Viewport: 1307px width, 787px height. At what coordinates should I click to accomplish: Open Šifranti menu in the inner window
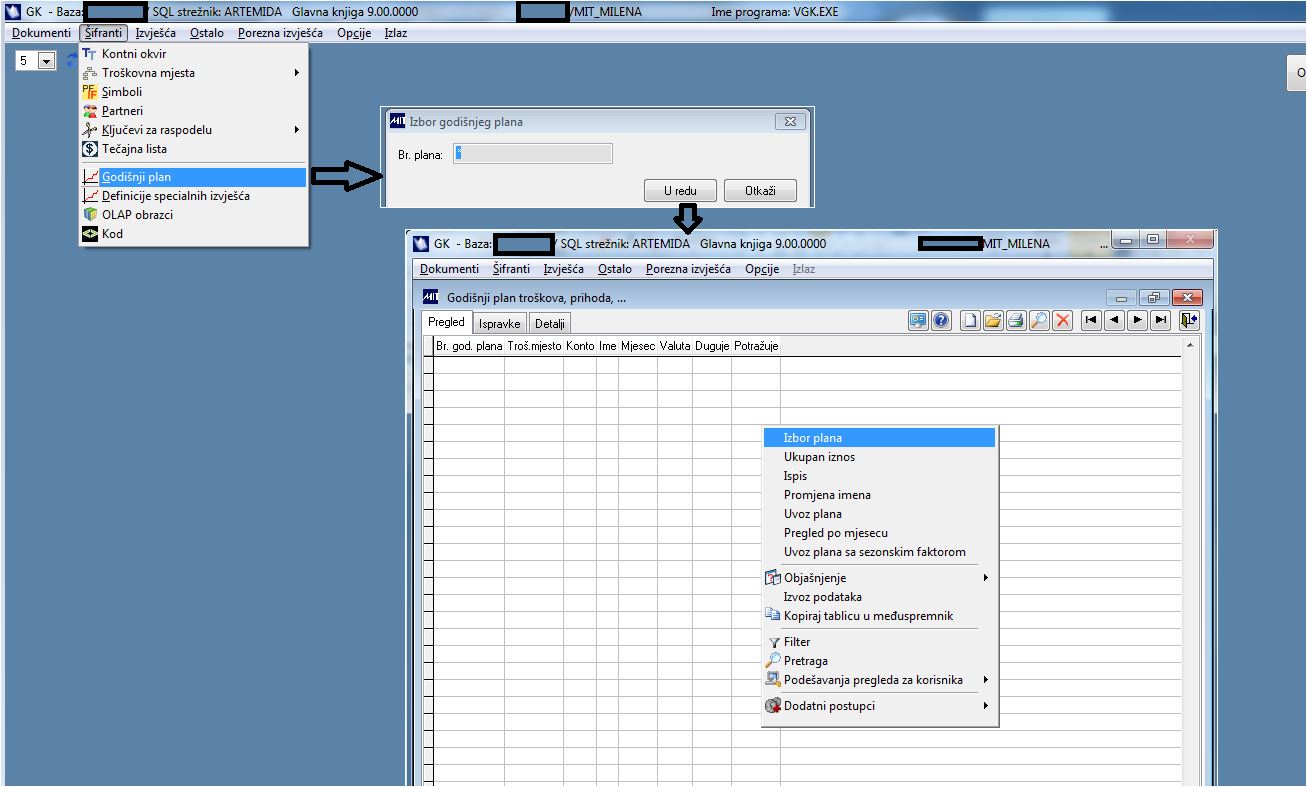(x=511, y=269)
